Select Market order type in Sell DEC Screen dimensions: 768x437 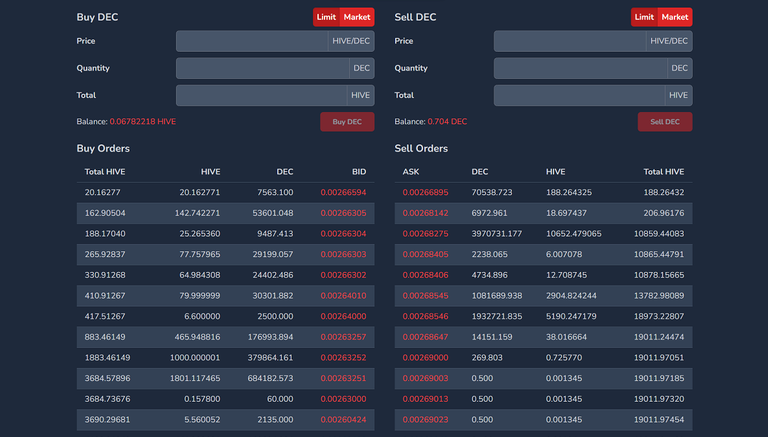point(675,17)
